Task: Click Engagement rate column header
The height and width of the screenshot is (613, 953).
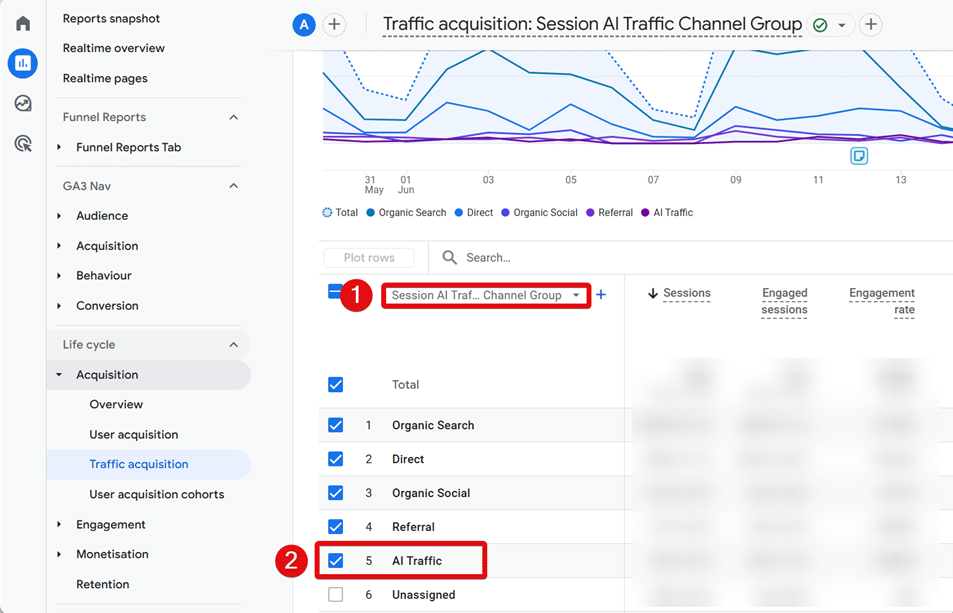Action: pos(881,301)
